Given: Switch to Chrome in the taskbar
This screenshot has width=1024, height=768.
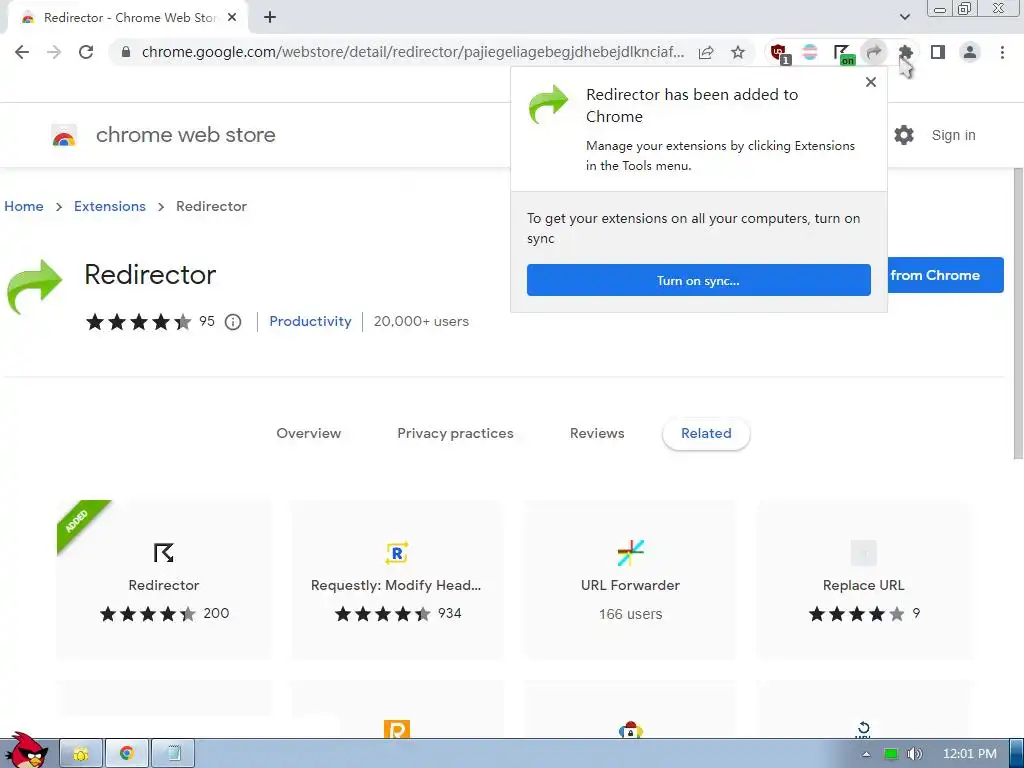Looking at the screenshot, I should [x=127, y=754].
